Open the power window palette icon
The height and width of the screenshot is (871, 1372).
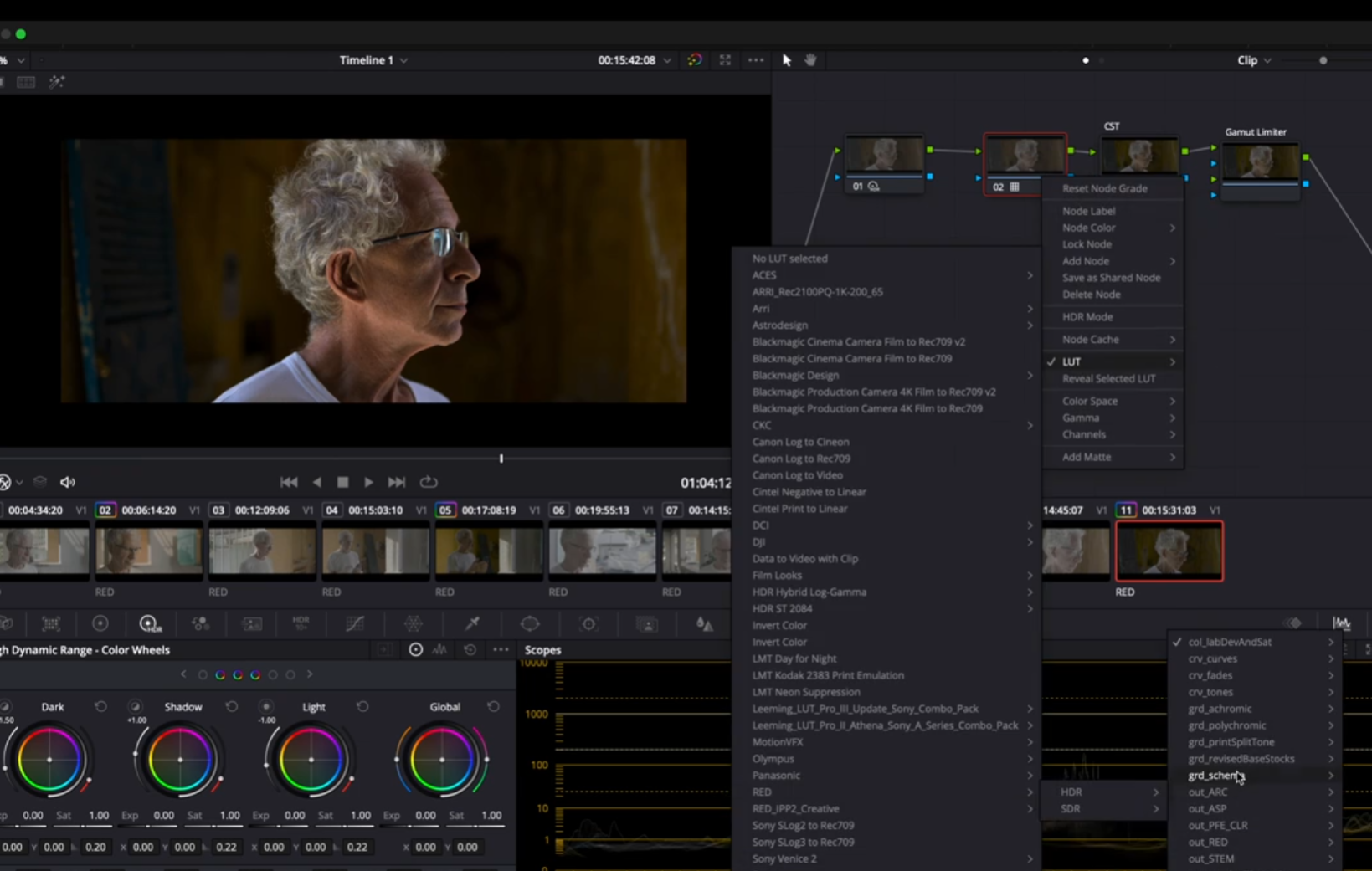pyautogui.click(x=530, y=623)
